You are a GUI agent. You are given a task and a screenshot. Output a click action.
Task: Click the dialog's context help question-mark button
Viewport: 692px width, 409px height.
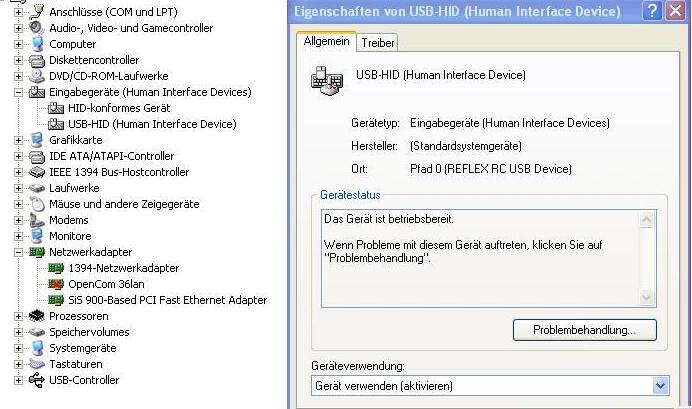651,11
